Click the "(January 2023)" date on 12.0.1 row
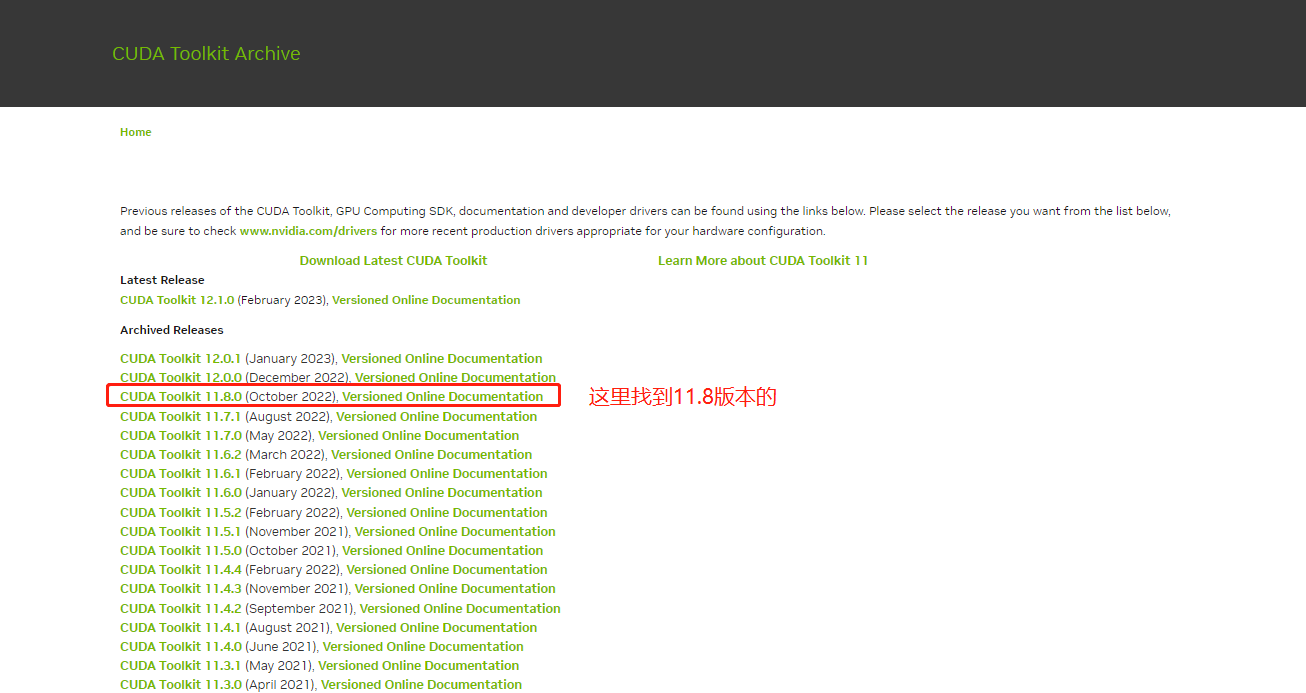Viewport: 1306px width, 693px height. tap(291, 359)
